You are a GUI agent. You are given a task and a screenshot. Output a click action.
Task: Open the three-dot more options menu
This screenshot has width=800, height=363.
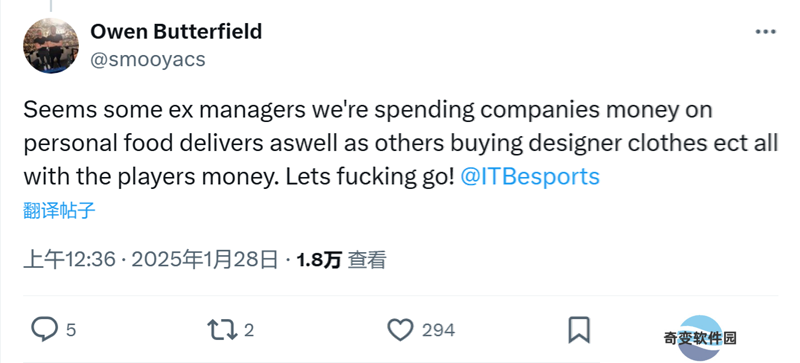765,32
